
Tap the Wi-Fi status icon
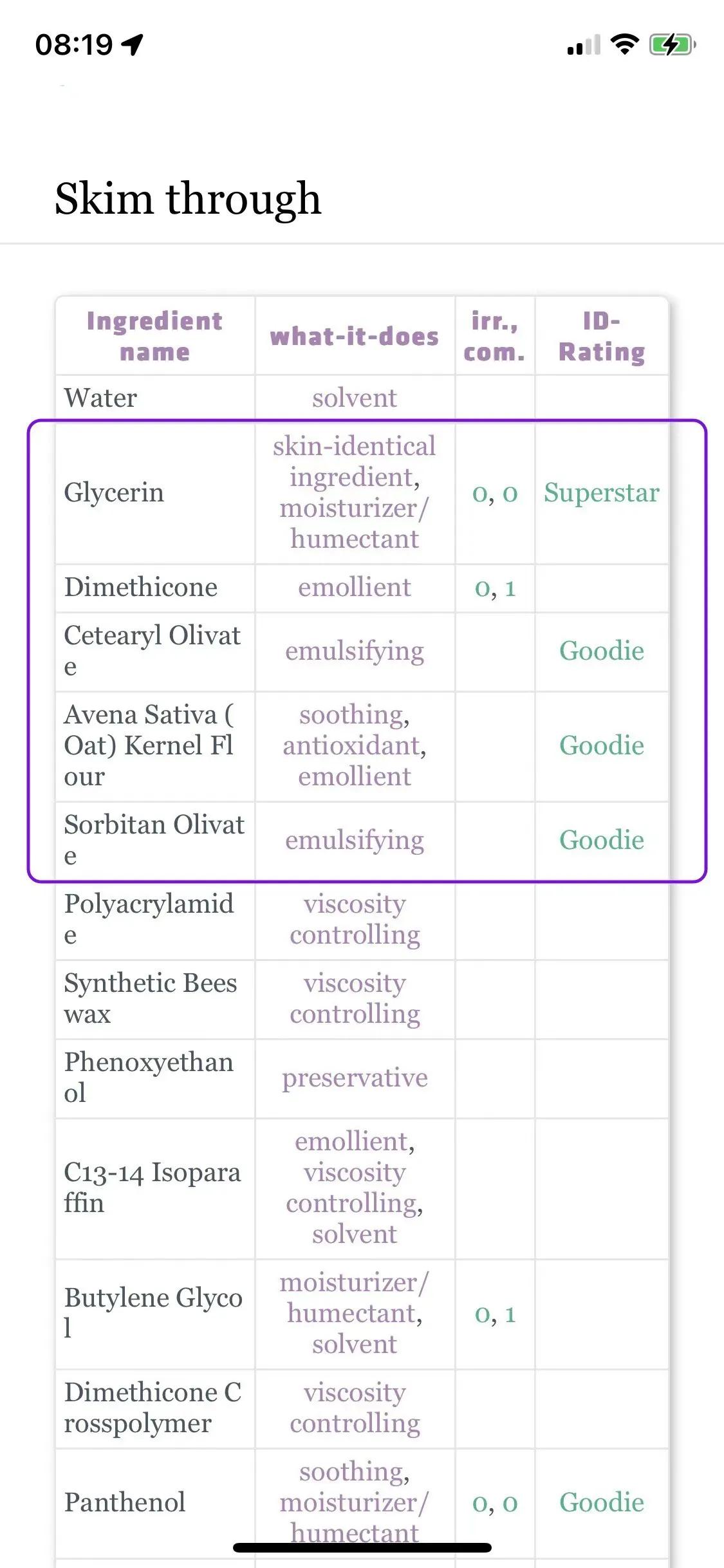point(624,45)
